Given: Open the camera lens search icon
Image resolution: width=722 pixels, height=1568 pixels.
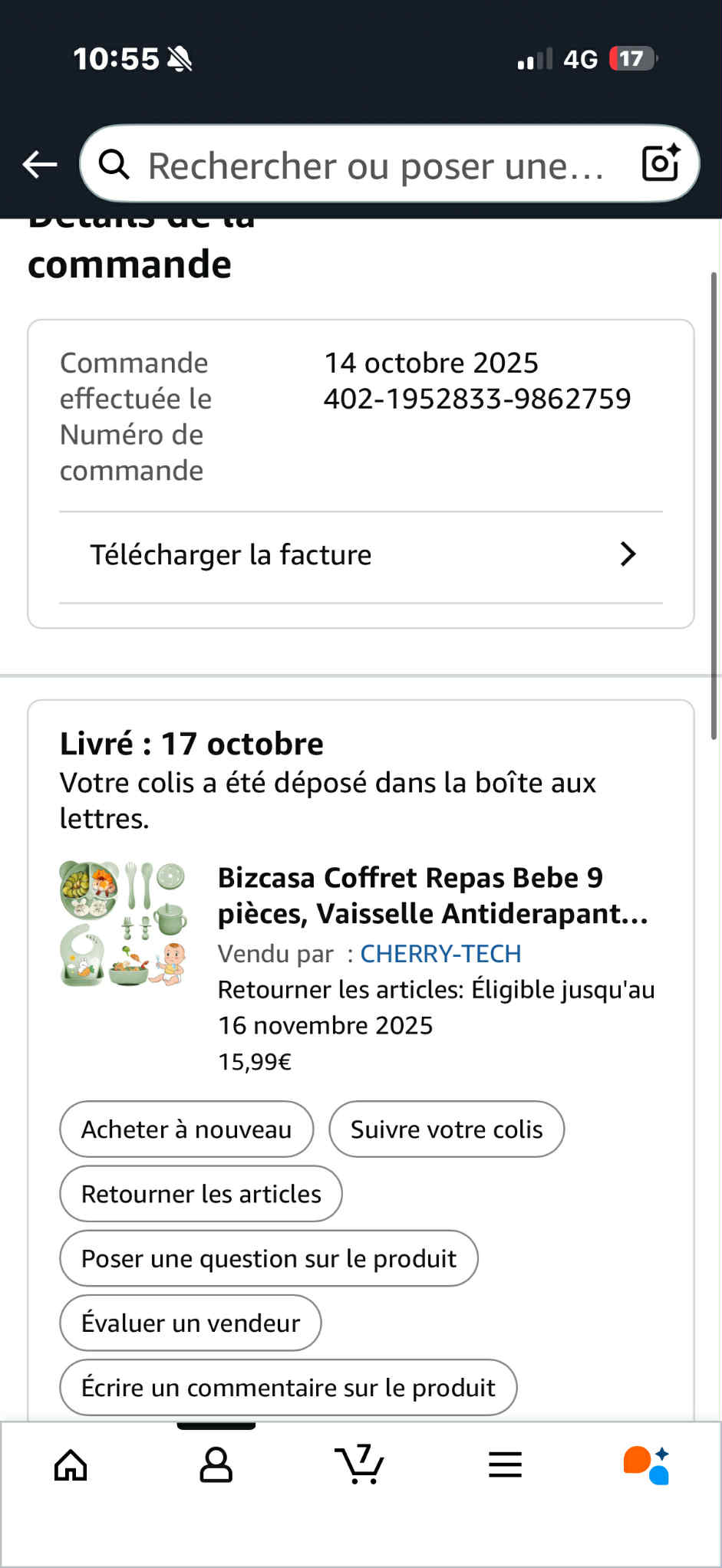Looking at the screenshot, I should coord(661,163).
